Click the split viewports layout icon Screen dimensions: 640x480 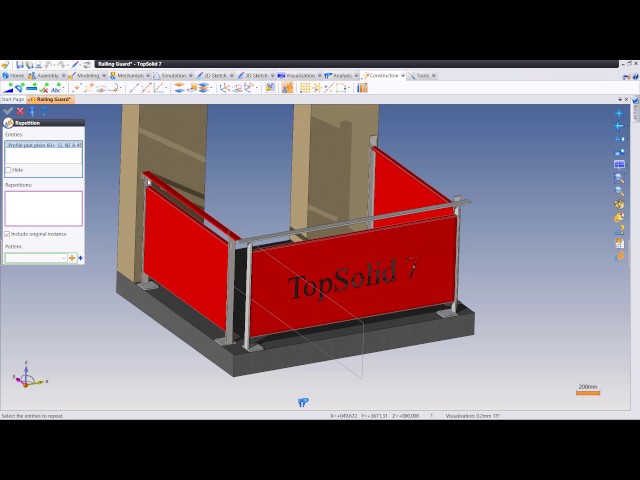(619, 164)
